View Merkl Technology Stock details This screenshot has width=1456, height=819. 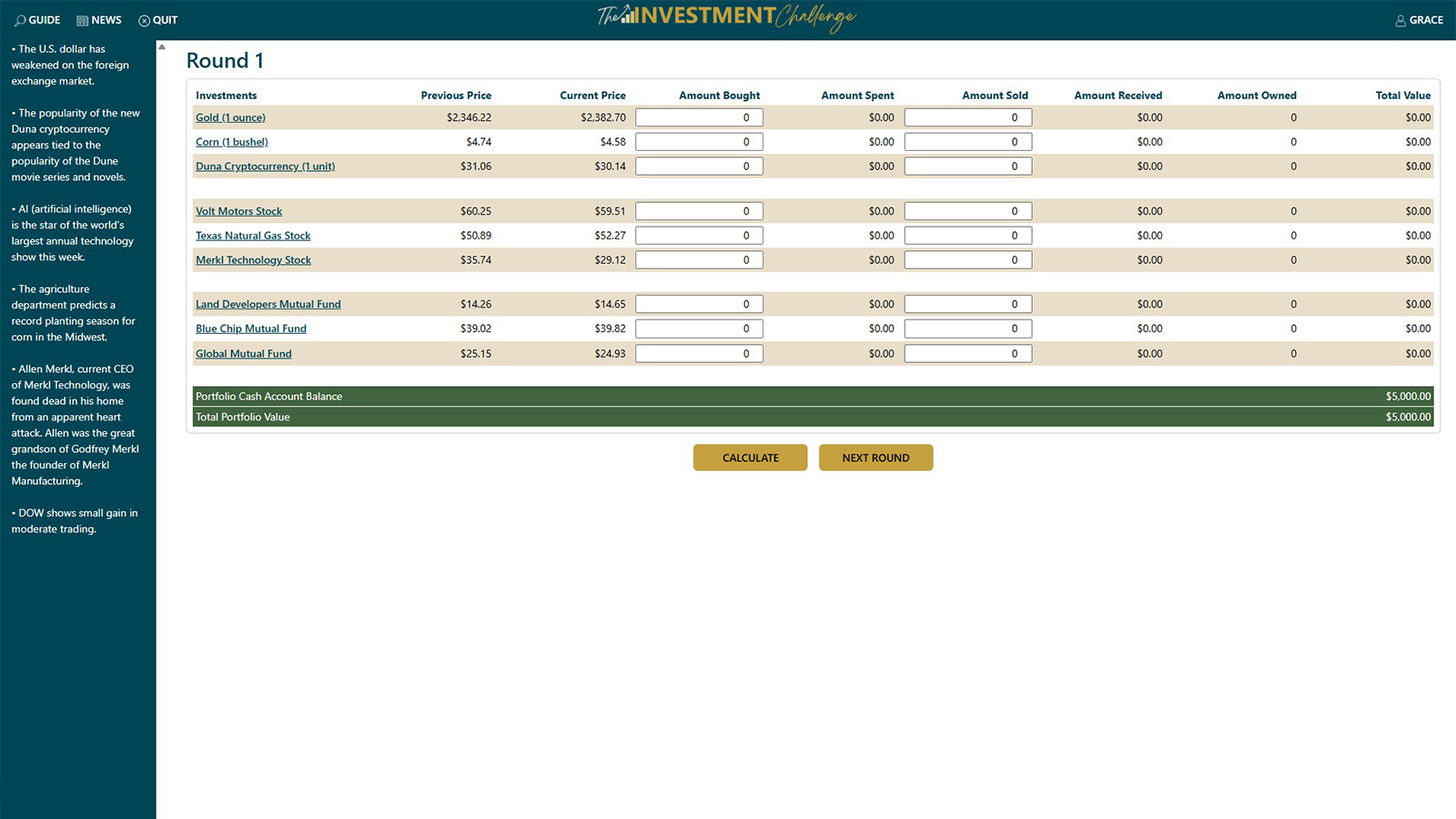click(253, 260)
